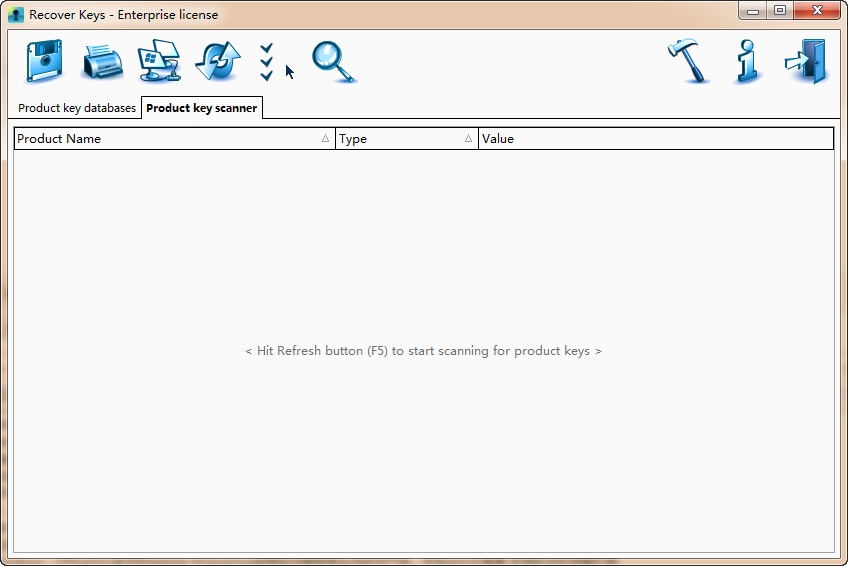Image resolution: width=848 pixels, height=566 pixels.
Task: Click the checkmarks list icon
Action: [266, 62]
